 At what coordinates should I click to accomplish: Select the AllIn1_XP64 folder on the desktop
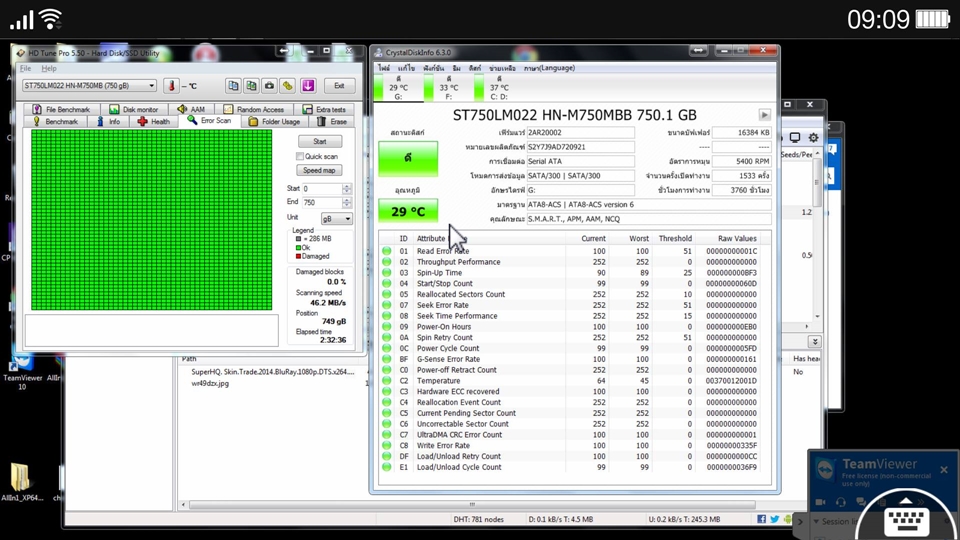21,483
